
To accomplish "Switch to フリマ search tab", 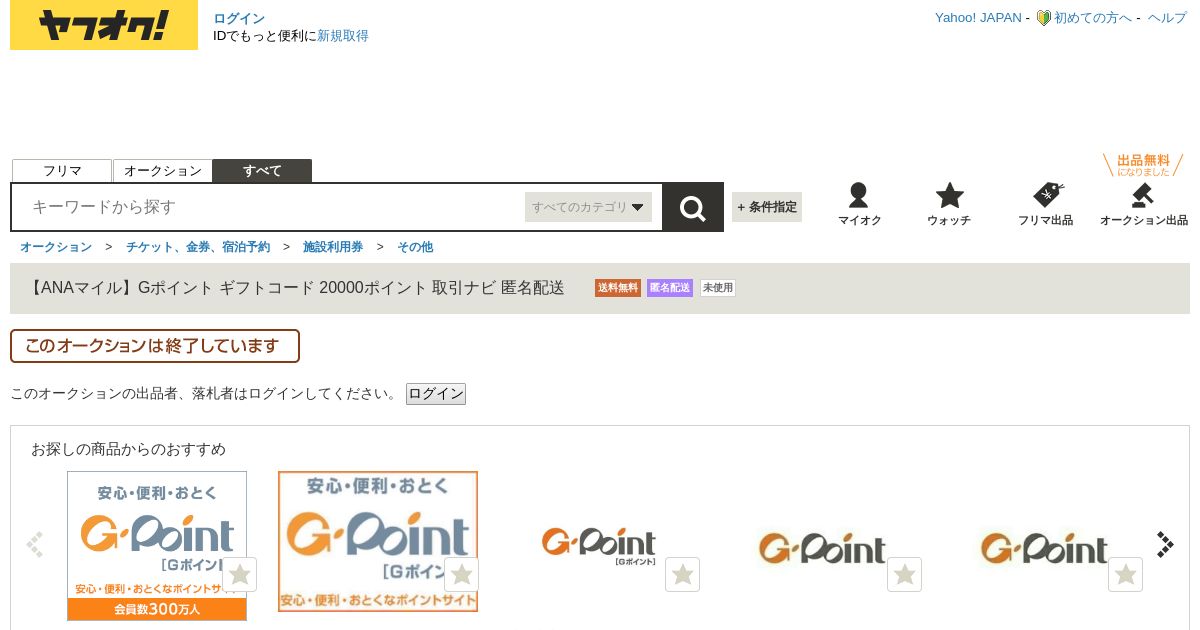I will (x=62, y=171).
